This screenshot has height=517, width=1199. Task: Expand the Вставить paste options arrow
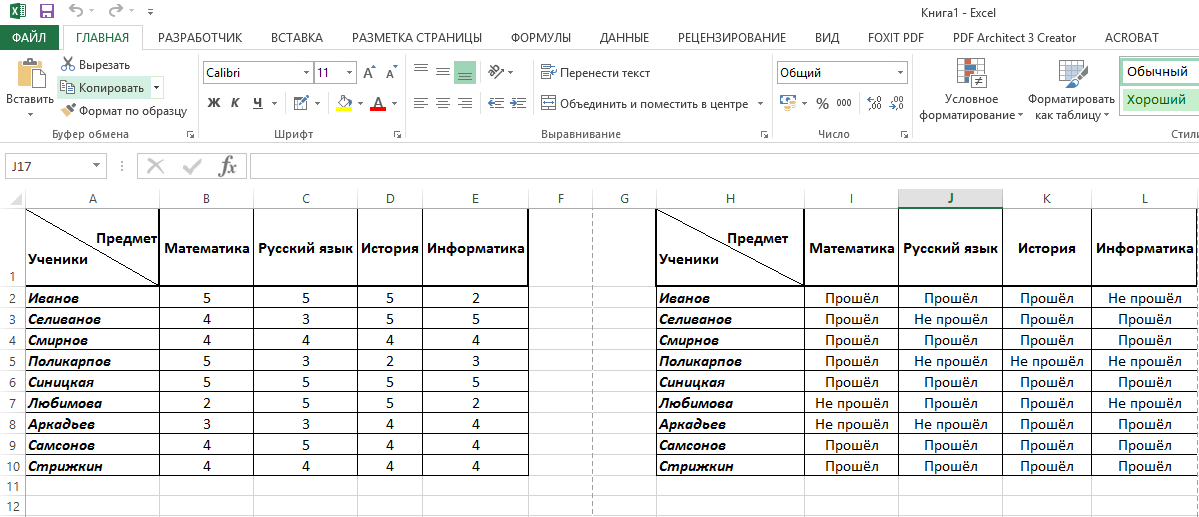(31, 115)
